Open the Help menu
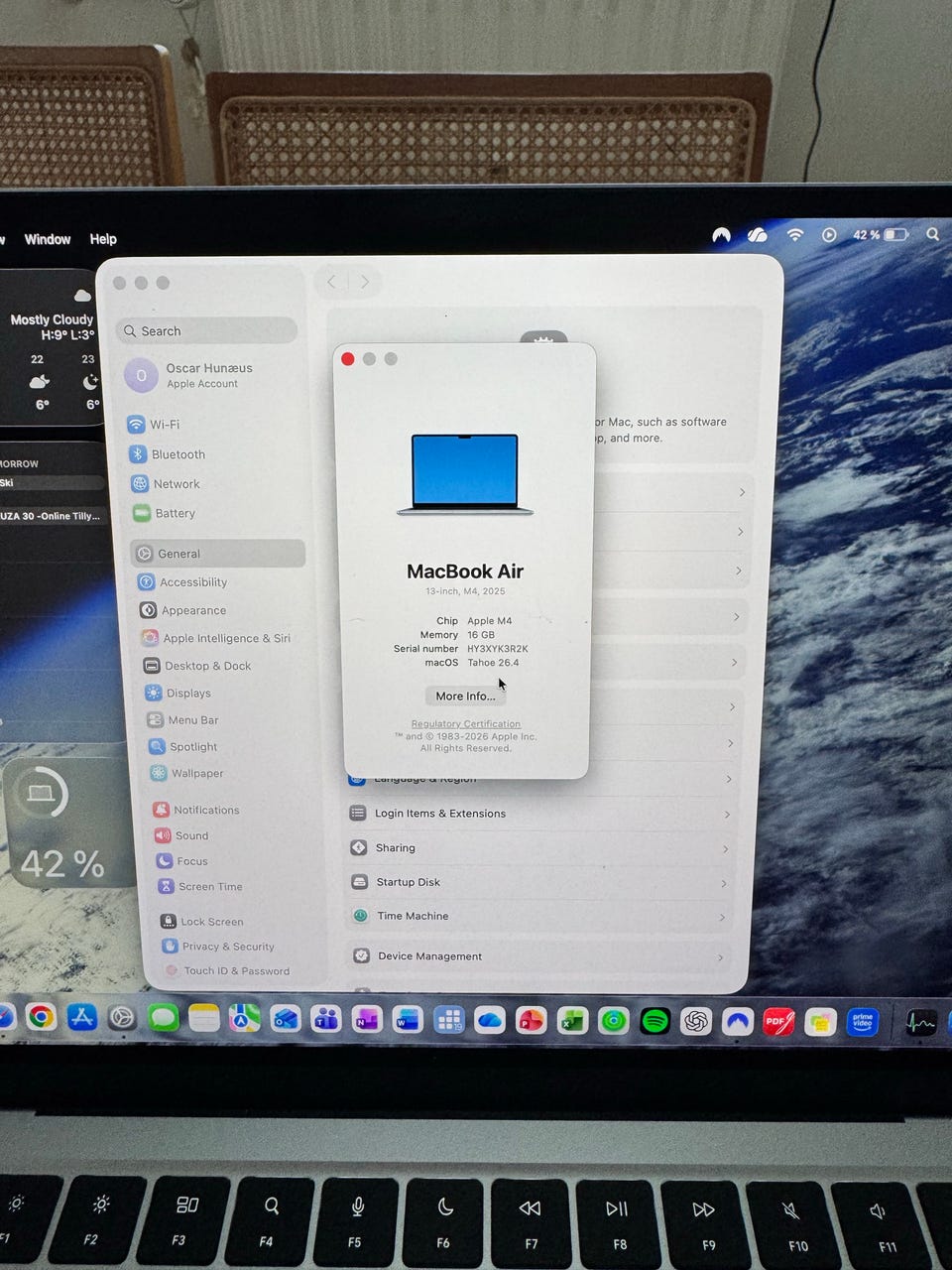 coord(103,239)
